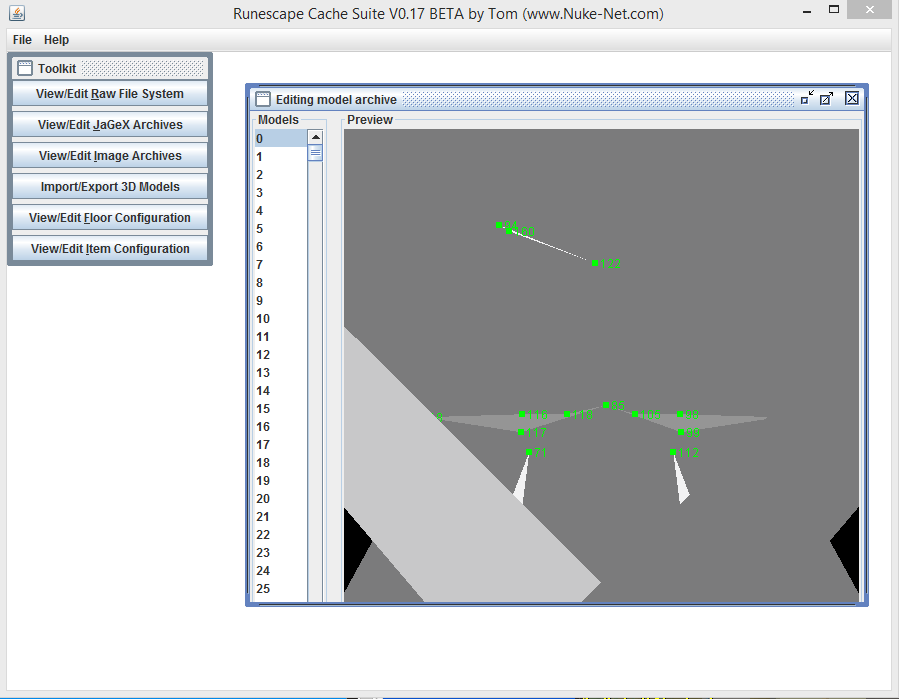Select model 23 in Models list

281,553
